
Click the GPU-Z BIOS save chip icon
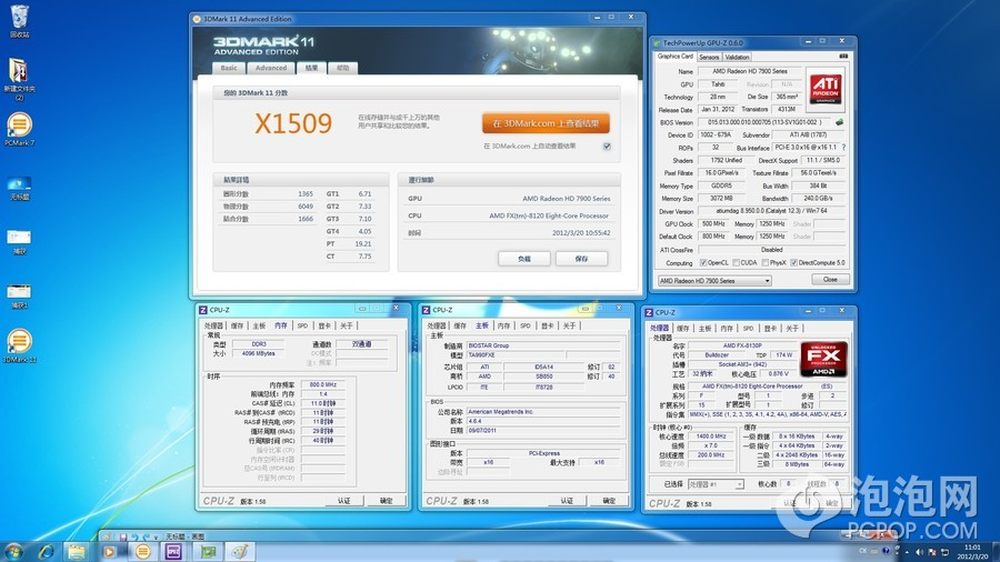839,122
